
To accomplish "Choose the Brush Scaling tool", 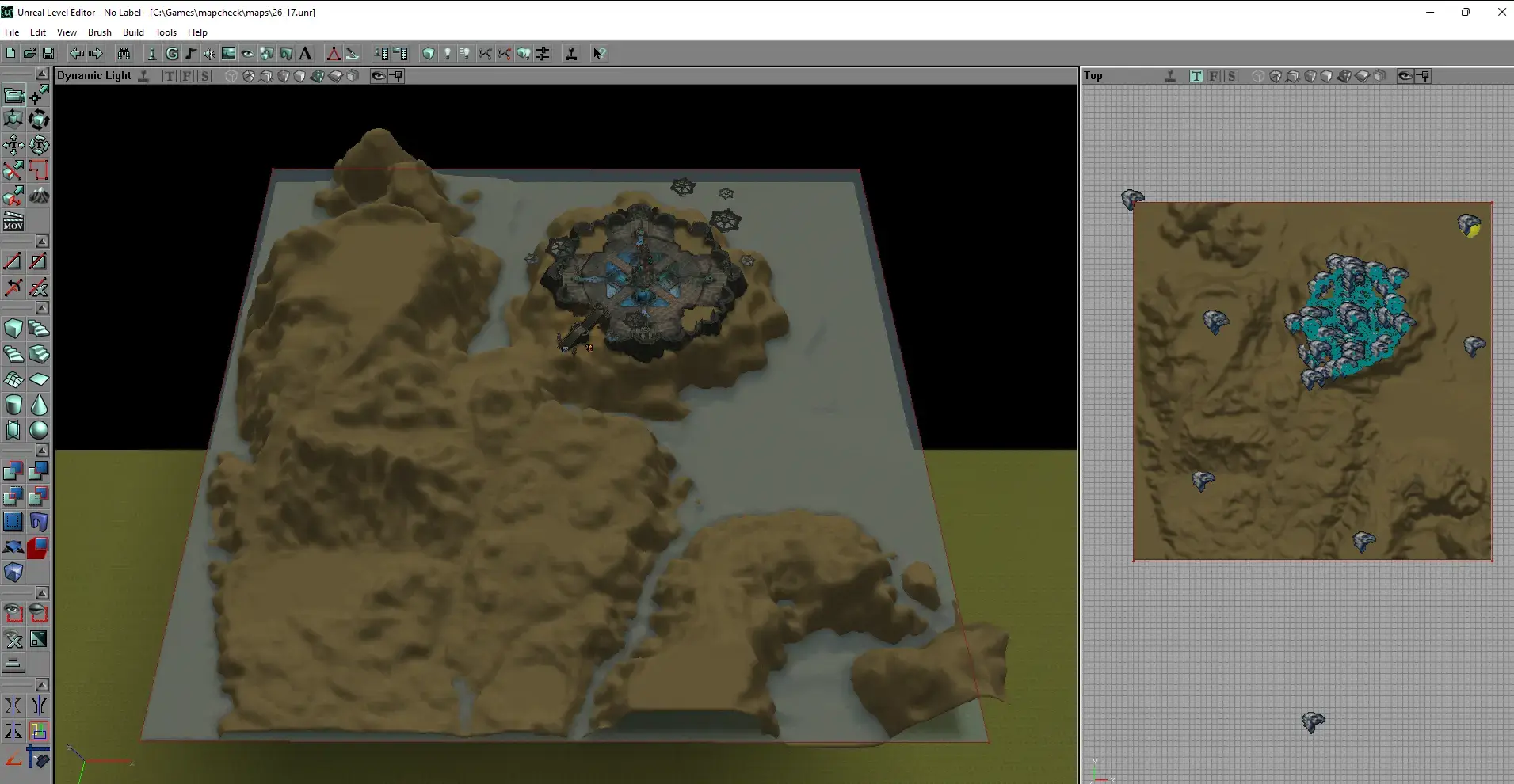I will pos(13,120).
